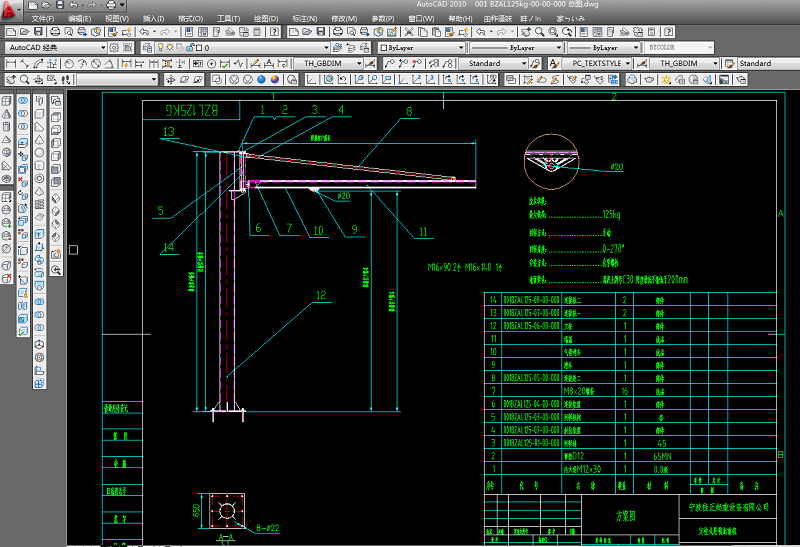The width and height of the screenshot is (800, 547).
Task: Open the Text Style icon beside PC_TEXTSTYLE
Action: tap(554, 63)
